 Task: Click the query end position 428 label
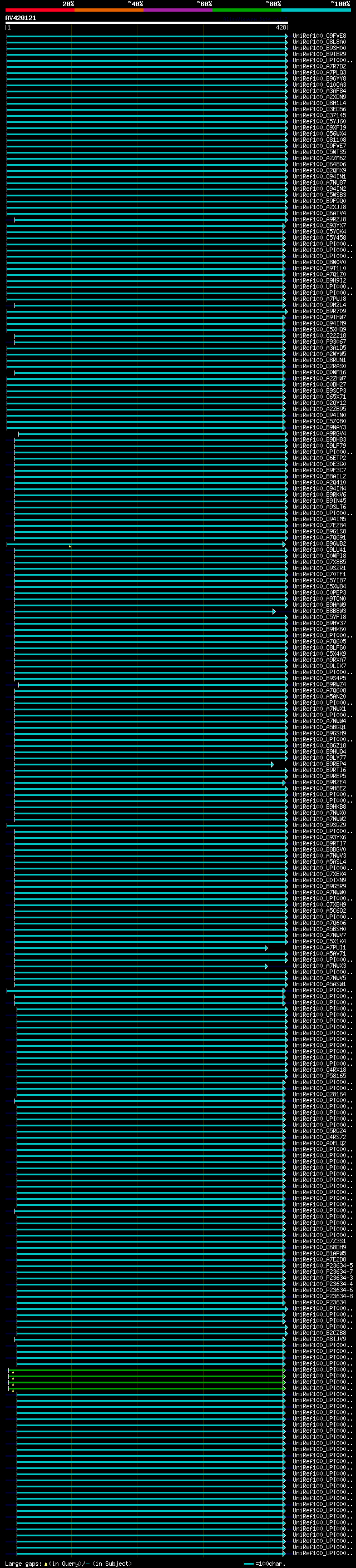click(280, 27)
